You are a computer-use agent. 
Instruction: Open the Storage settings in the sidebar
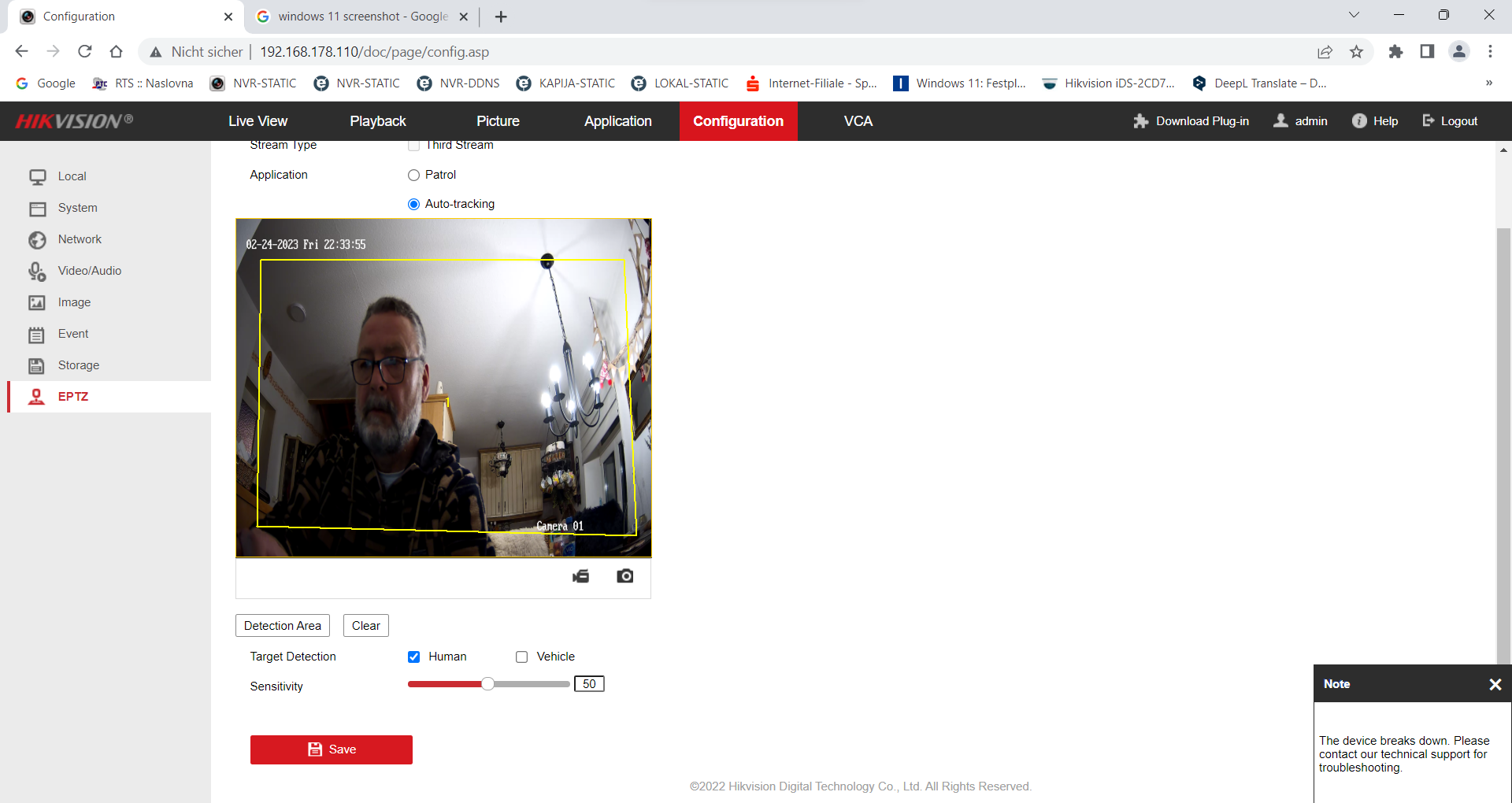(x=78, y=365)
